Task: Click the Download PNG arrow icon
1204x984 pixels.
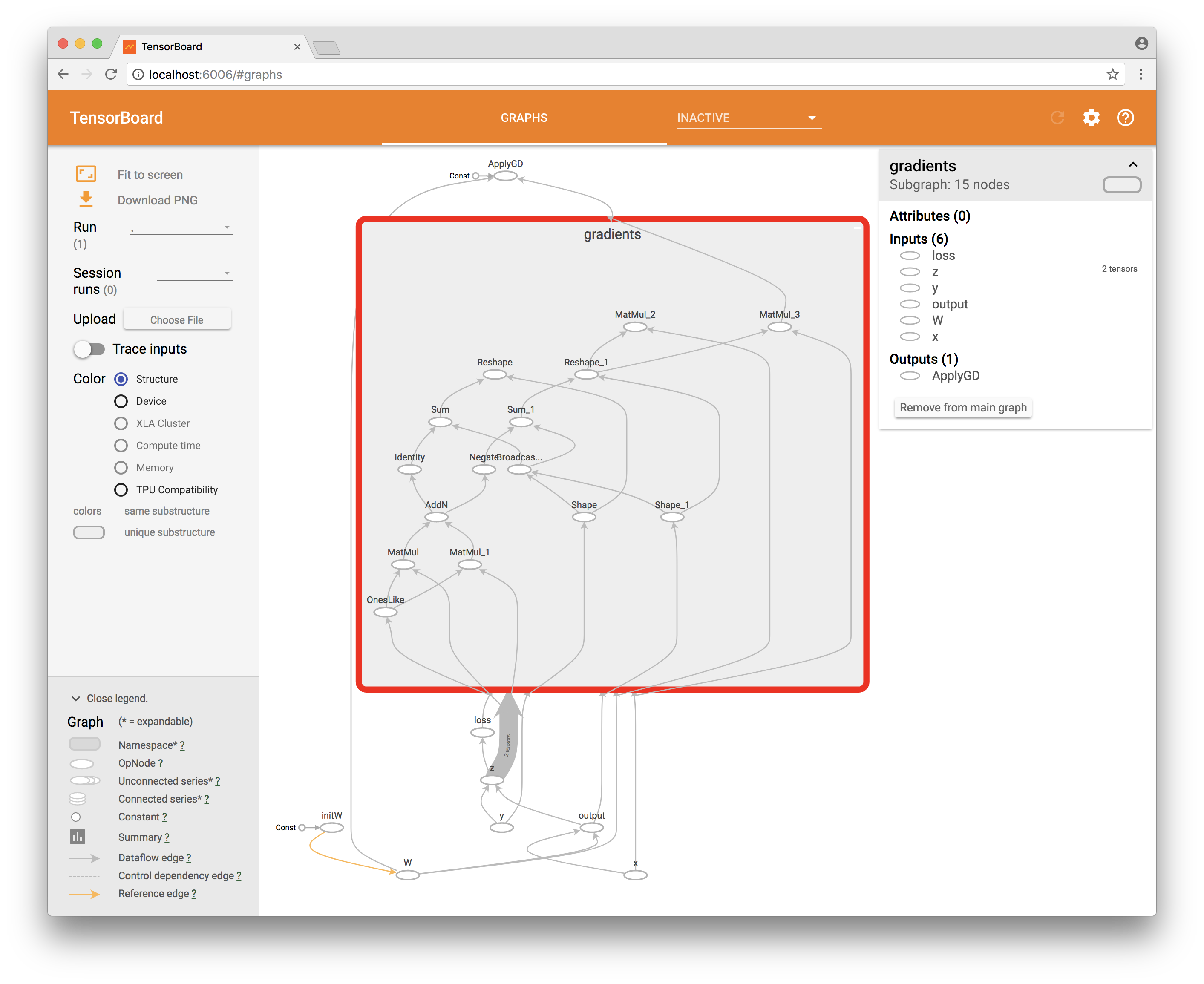Action: pyautogui.click(x=86, y=199)
